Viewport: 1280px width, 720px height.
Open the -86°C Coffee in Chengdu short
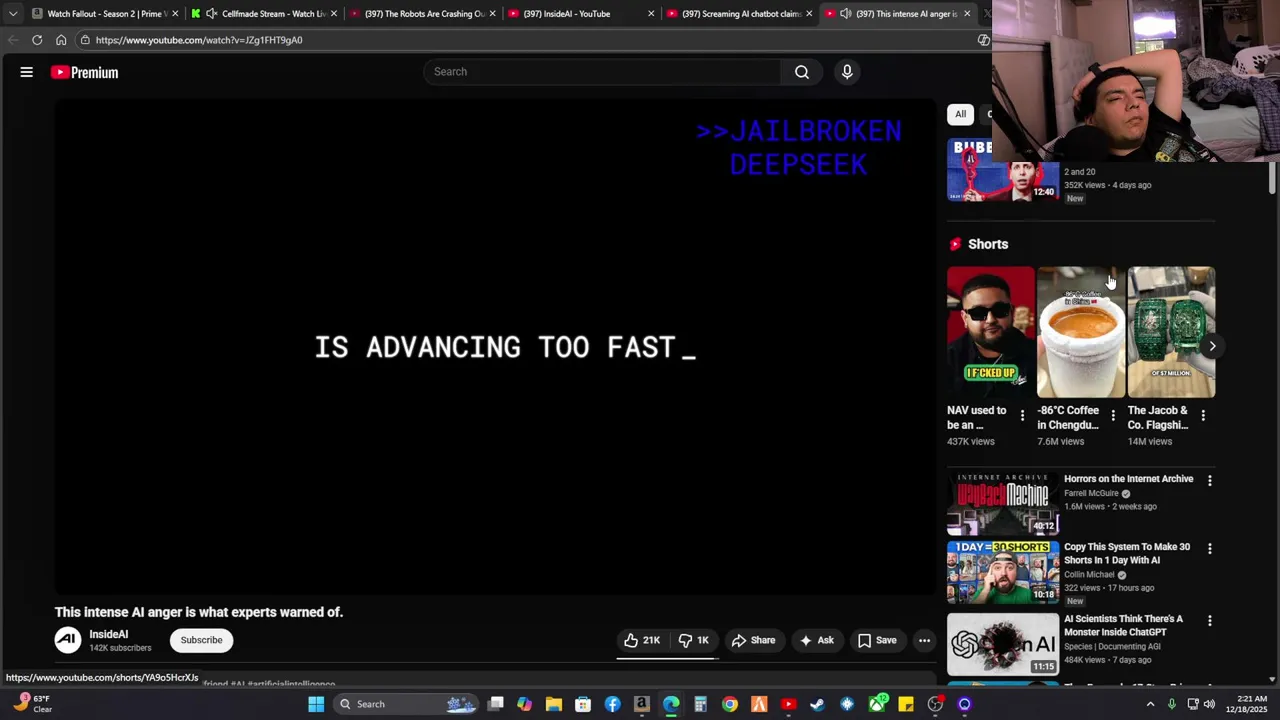1081,332
